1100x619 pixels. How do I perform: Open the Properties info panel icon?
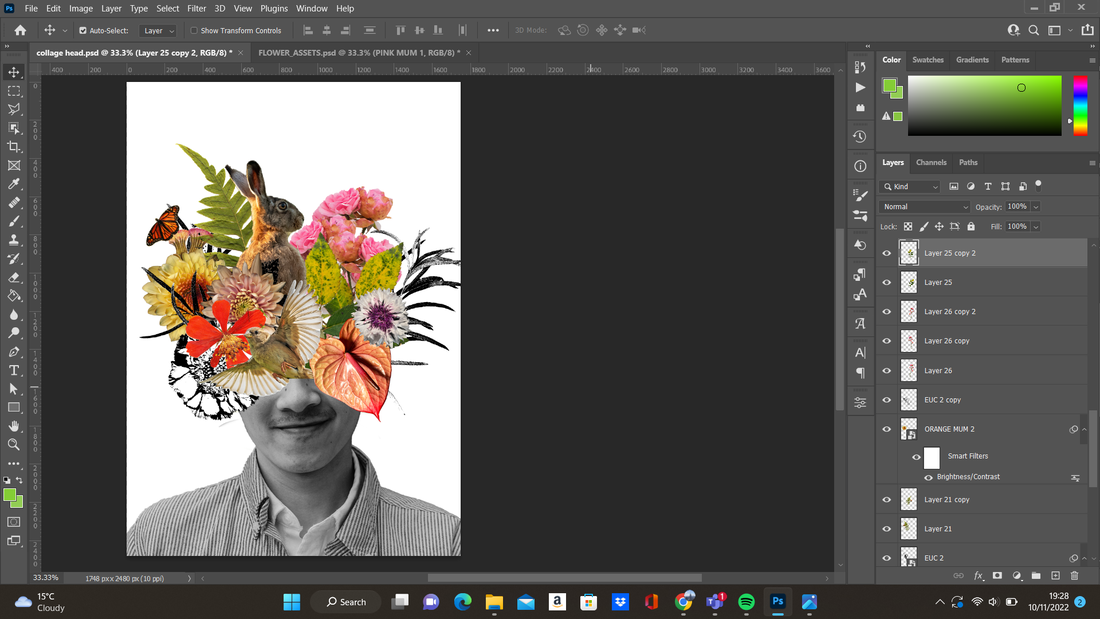point(860,166)
